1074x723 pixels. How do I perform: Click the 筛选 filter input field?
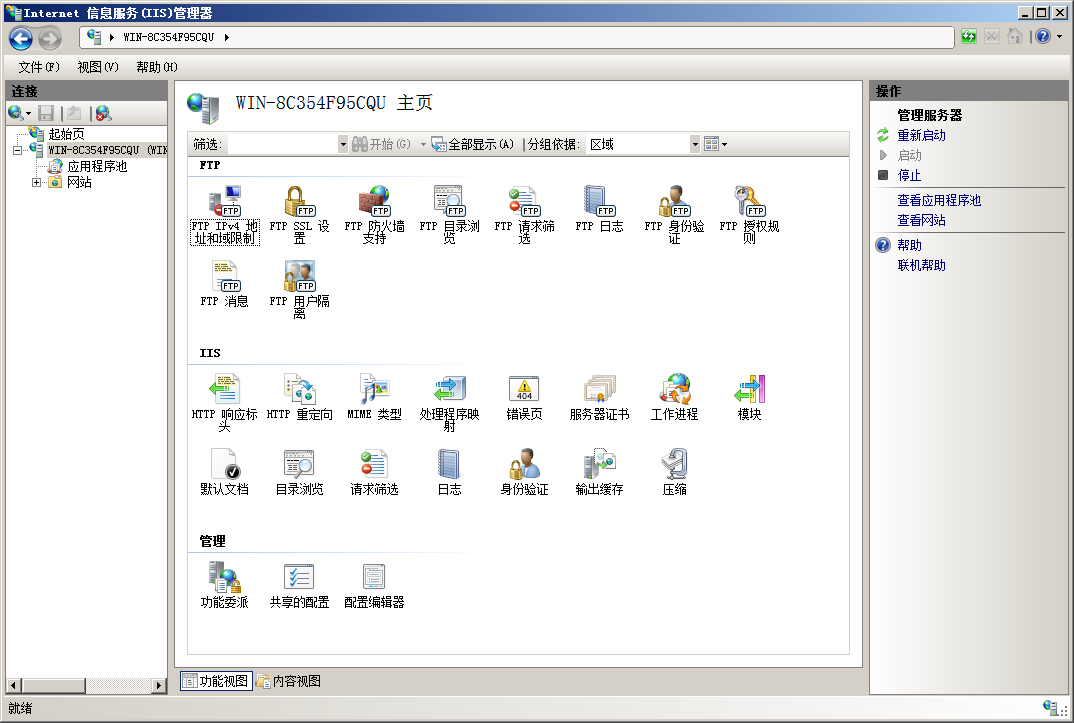[283, 144]
